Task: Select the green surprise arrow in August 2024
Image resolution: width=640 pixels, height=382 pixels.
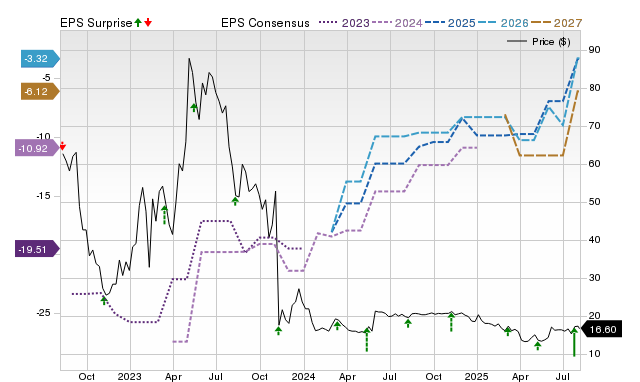Action: click(x=408, y=324)
